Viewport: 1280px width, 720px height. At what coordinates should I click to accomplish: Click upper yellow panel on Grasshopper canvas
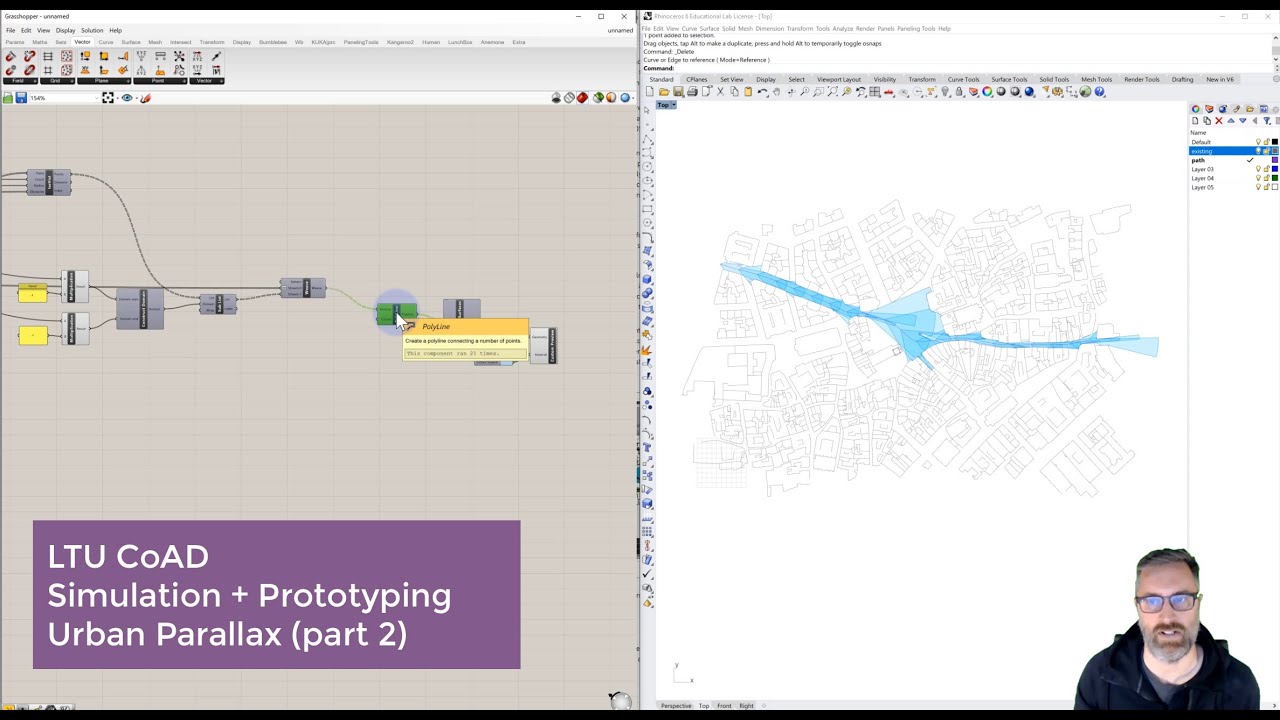click(33, 292)
